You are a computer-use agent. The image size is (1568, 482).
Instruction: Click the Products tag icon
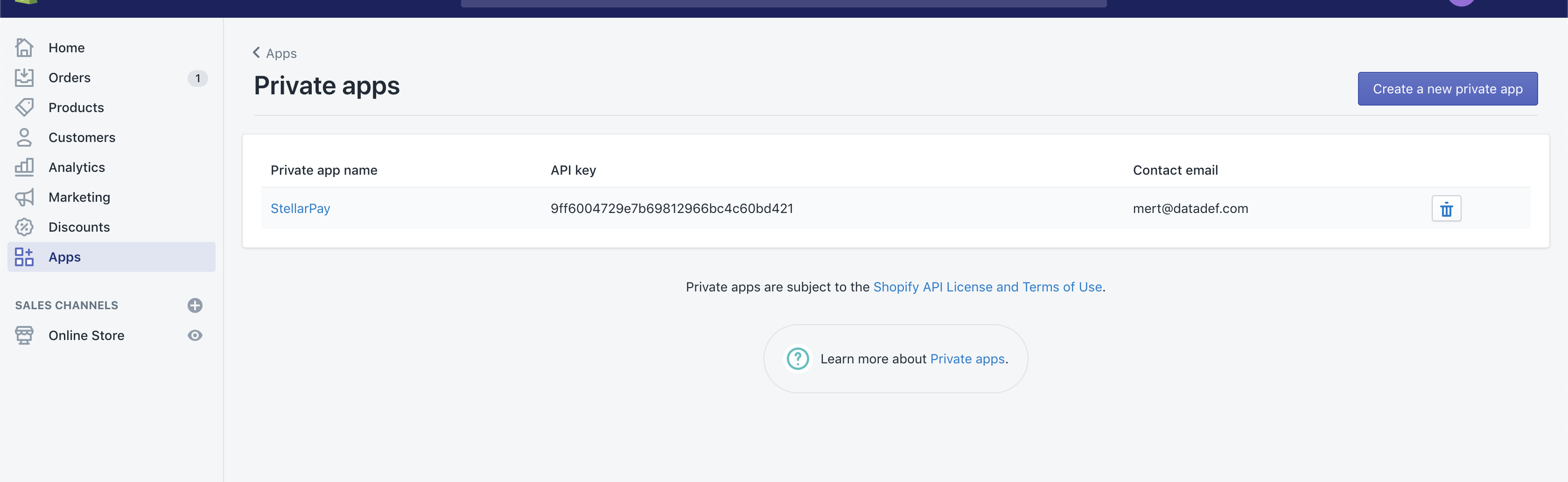[x=24, y=107]
